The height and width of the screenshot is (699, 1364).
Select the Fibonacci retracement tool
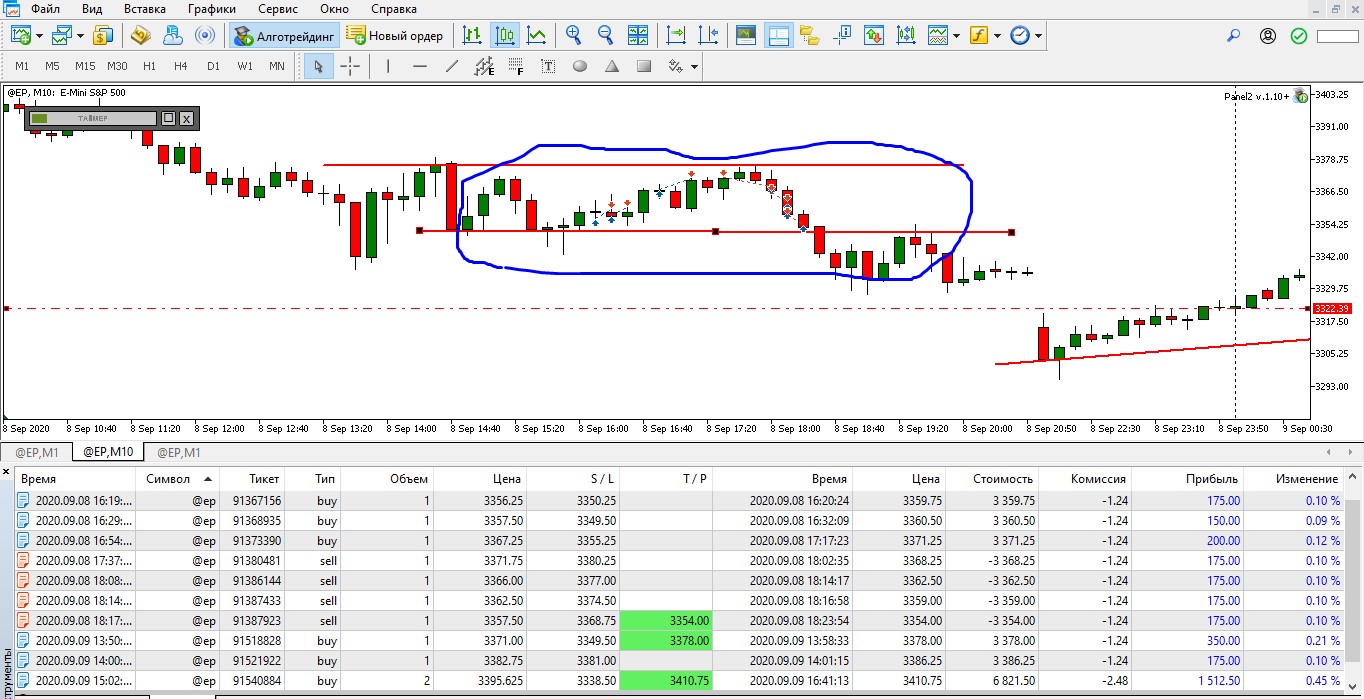(x=516, y=67)
